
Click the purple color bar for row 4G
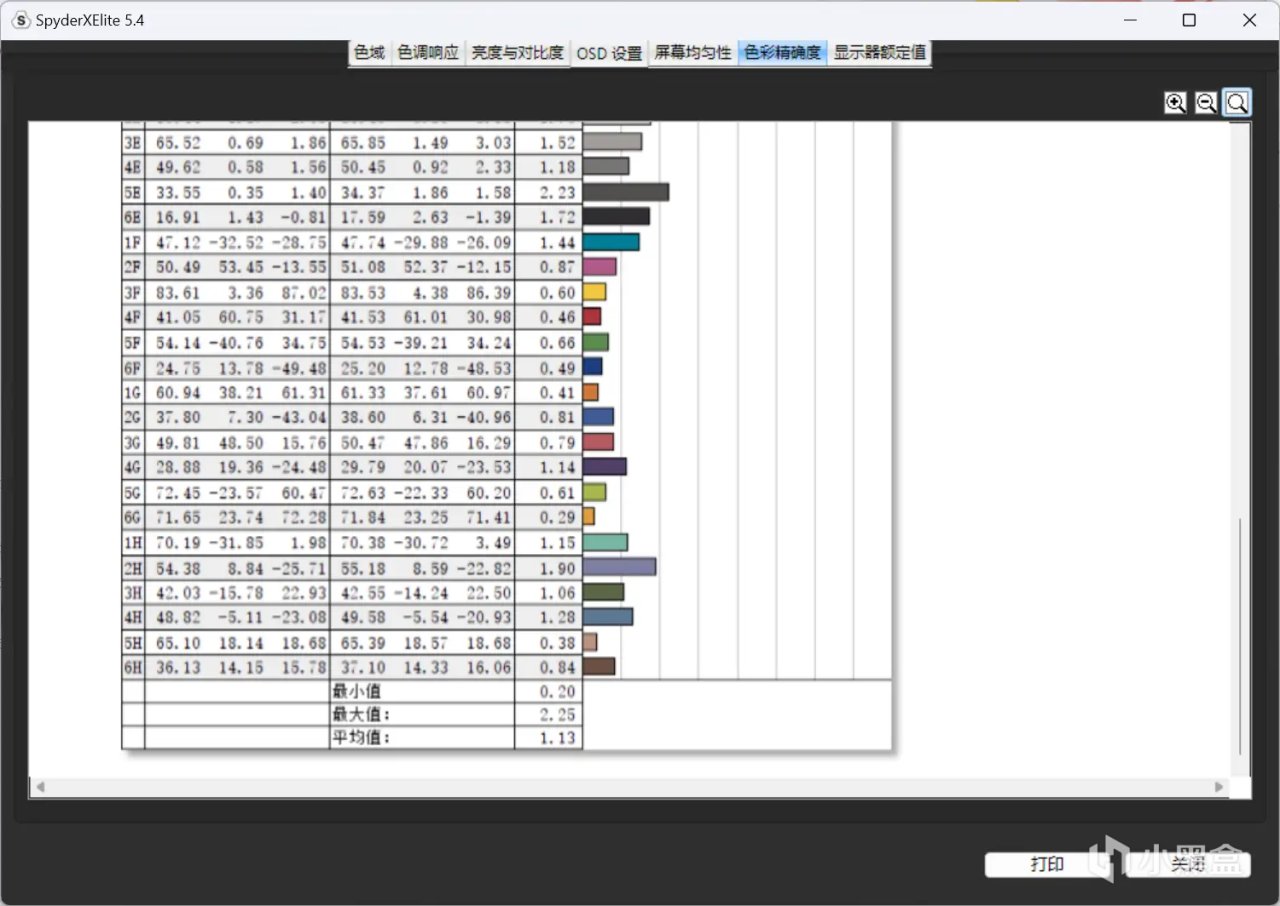click(605, 467)
